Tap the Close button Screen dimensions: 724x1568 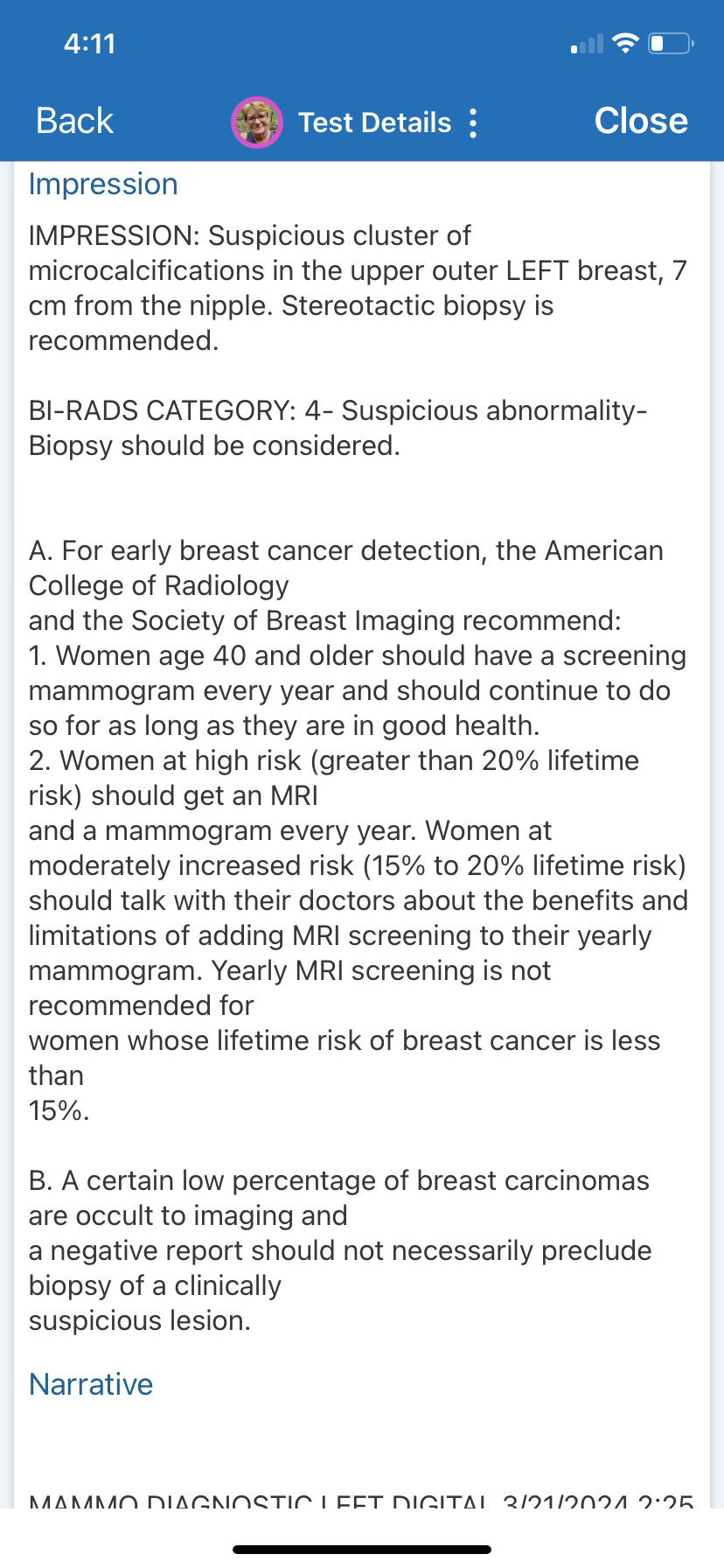pos(641,122)
